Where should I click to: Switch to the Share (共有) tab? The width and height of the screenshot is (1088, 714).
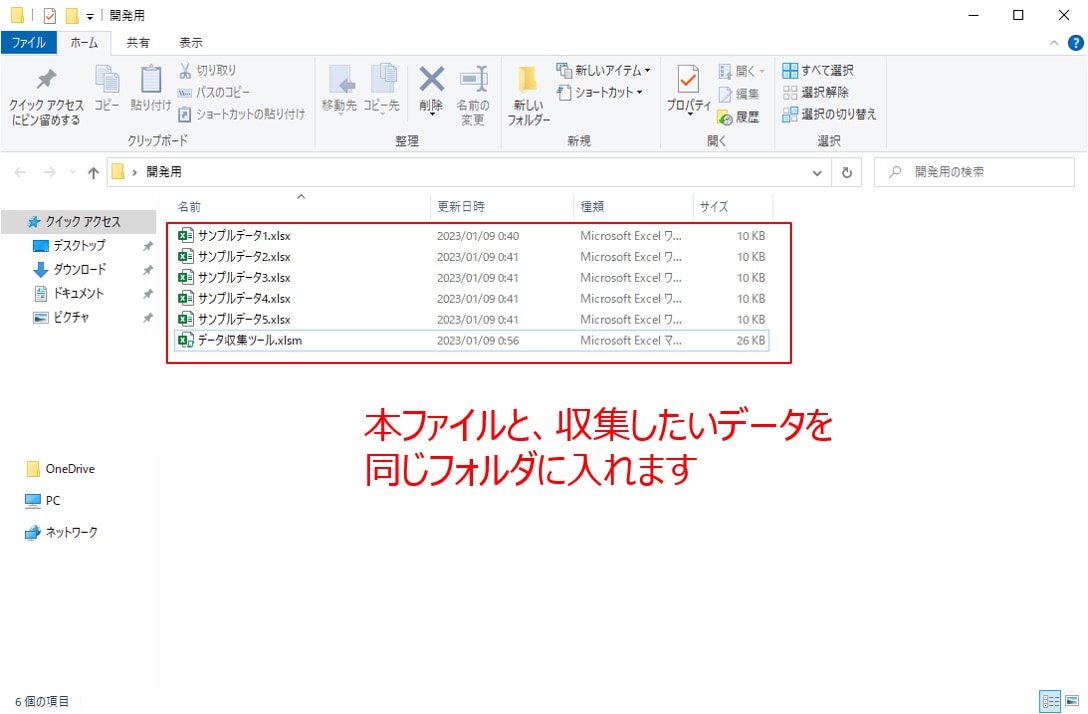tap(137, 42)
